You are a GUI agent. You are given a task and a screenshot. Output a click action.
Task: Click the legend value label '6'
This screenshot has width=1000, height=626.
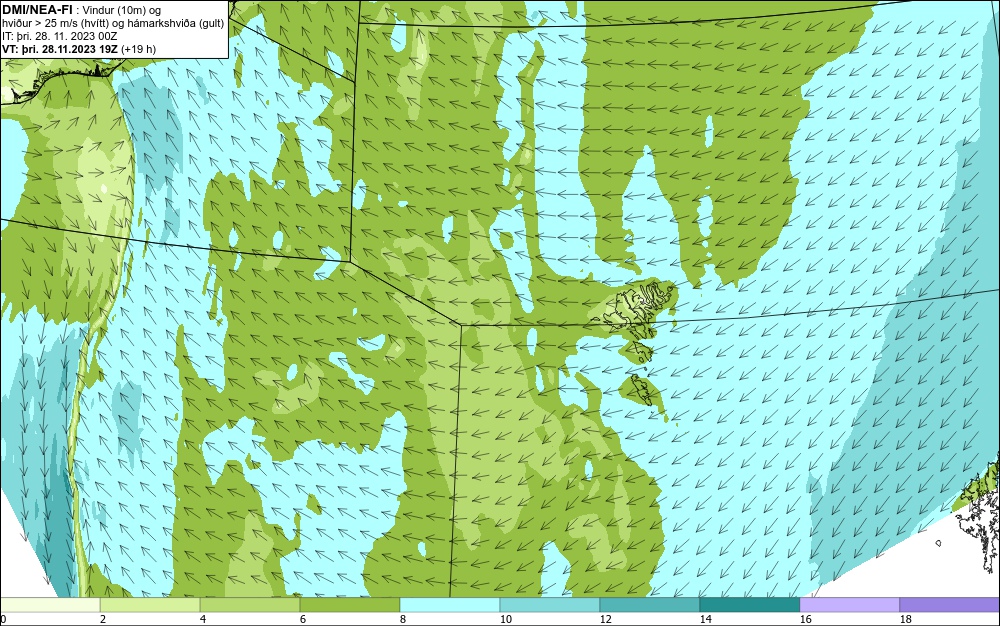click(x=303, y=619)
